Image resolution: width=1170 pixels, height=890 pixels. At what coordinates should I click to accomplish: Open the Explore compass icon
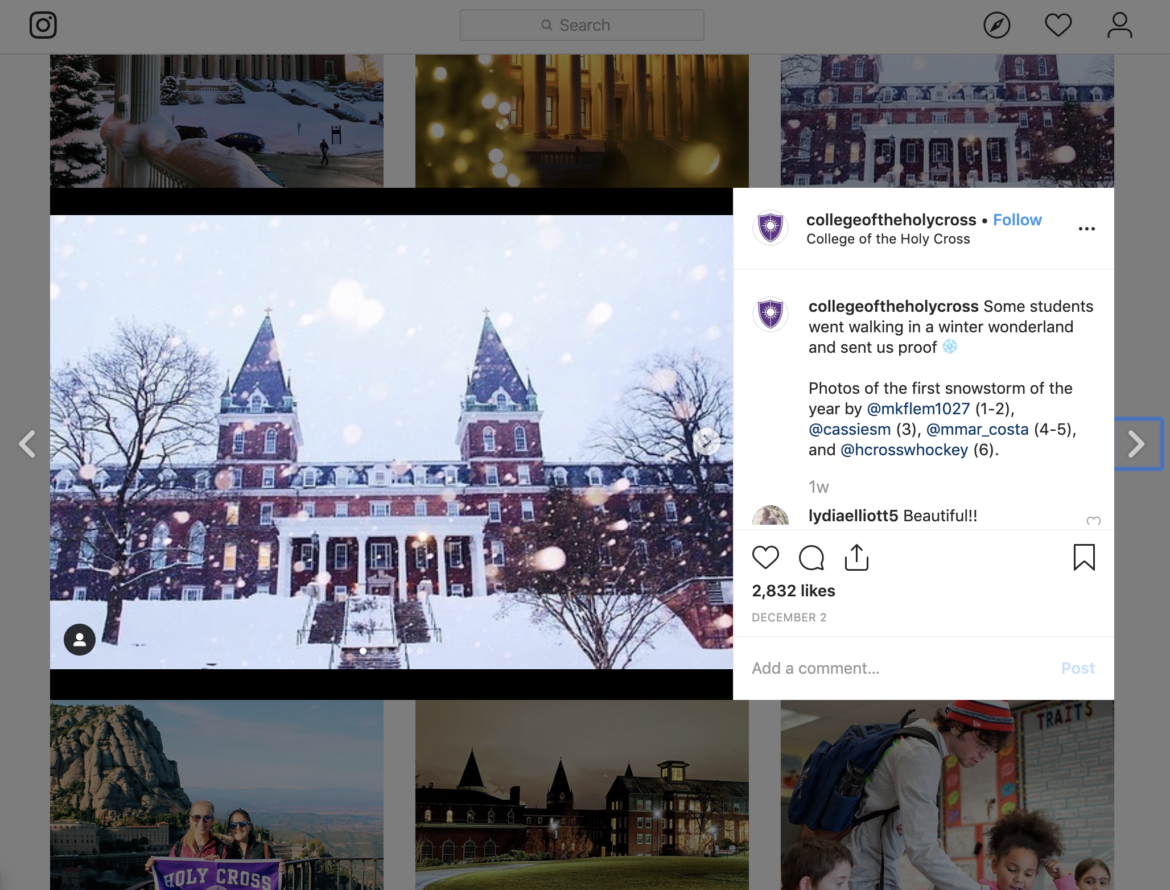pyautogui.click(x=996, y=25)
